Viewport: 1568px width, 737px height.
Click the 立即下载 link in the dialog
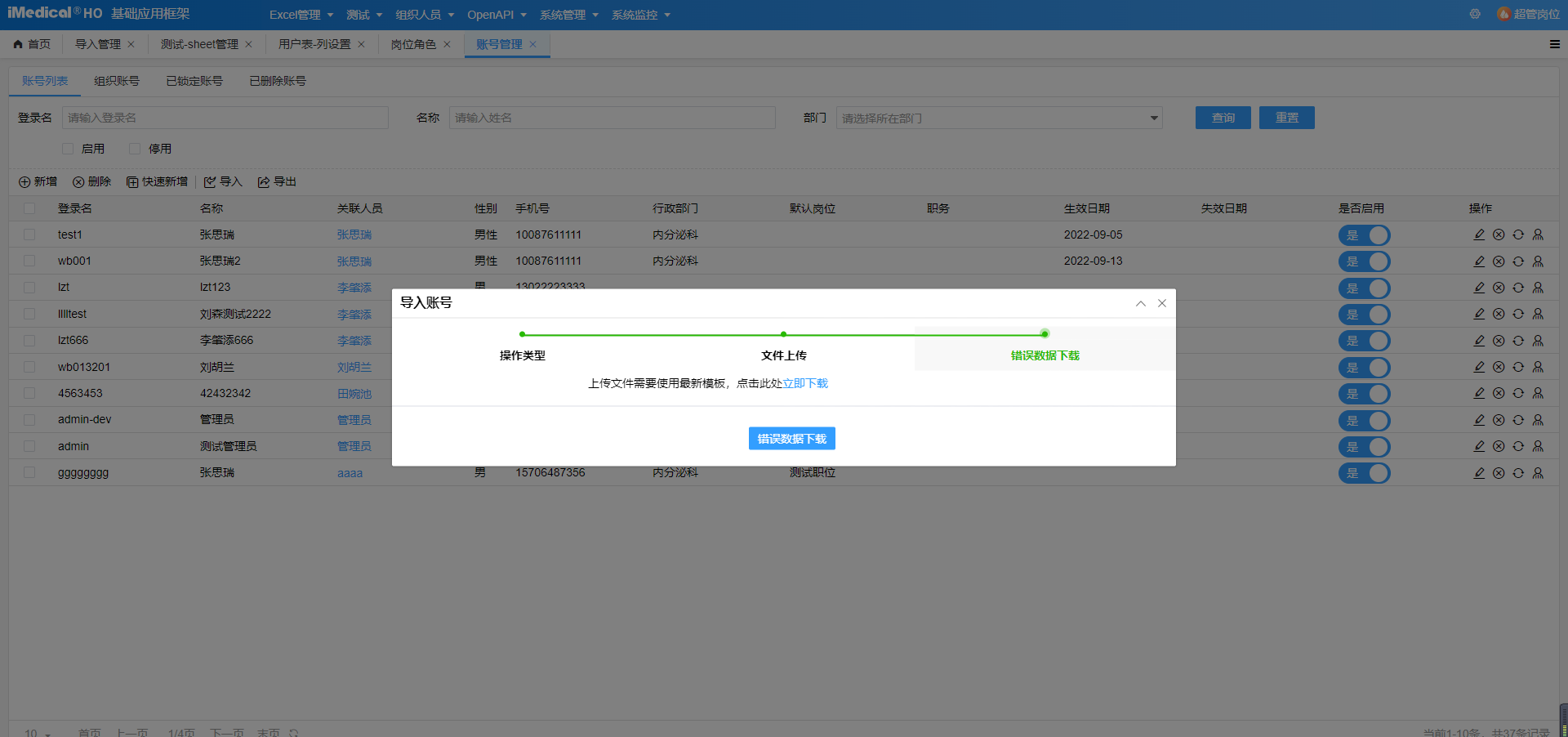(805, 382)
